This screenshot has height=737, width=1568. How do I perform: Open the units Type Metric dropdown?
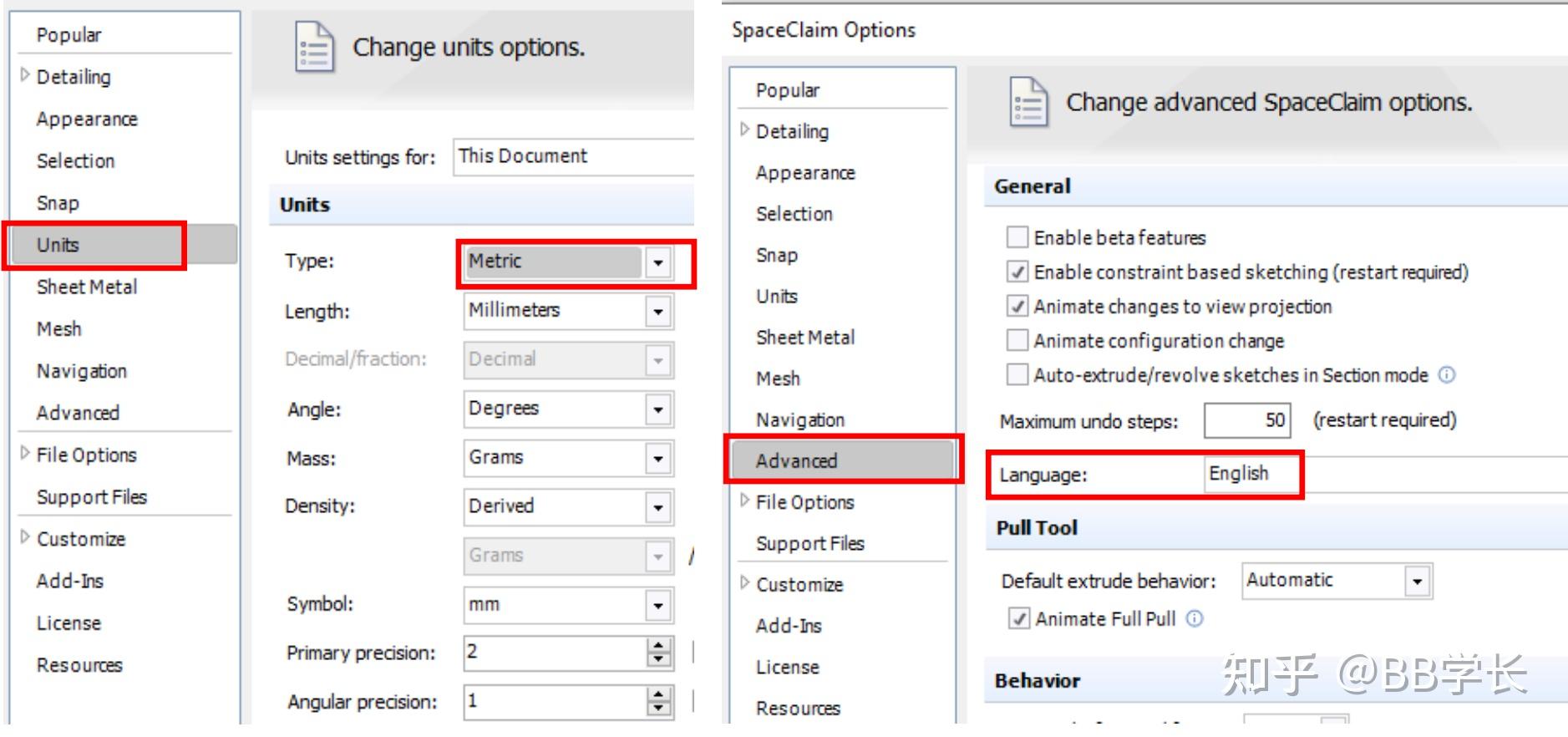658,262
